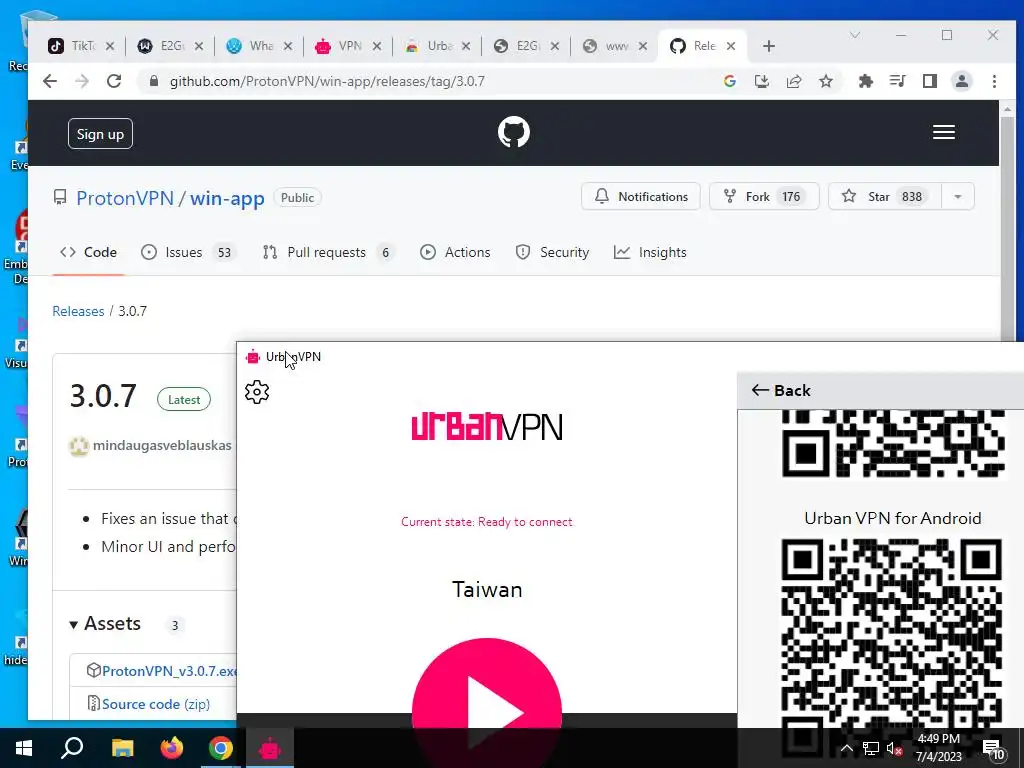The width and height of the screenshot is (1024, 768).
Task: Close the TikTok browser tab
Action: click(110, 46)
